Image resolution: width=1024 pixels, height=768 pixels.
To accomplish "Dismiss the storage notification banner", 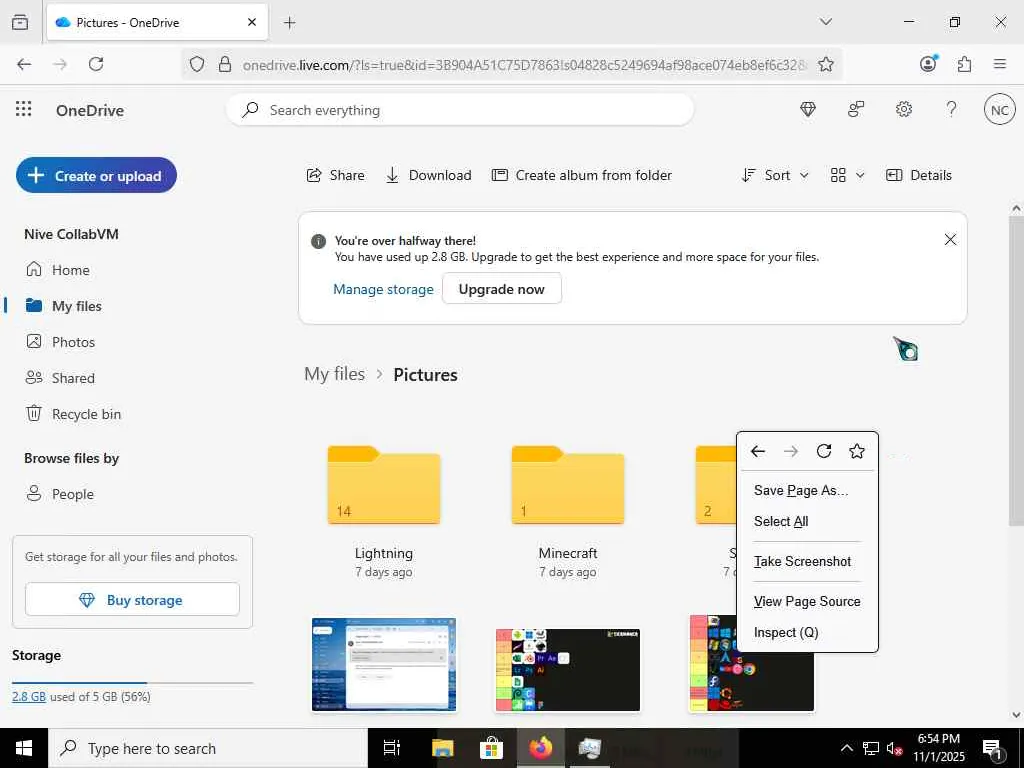I will pyautogui.click(x=950, y=240).
